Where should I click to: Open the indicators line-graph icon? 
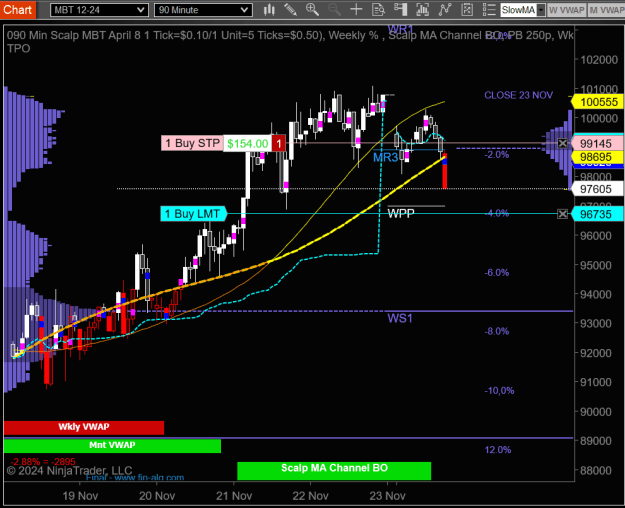point(444,10)
